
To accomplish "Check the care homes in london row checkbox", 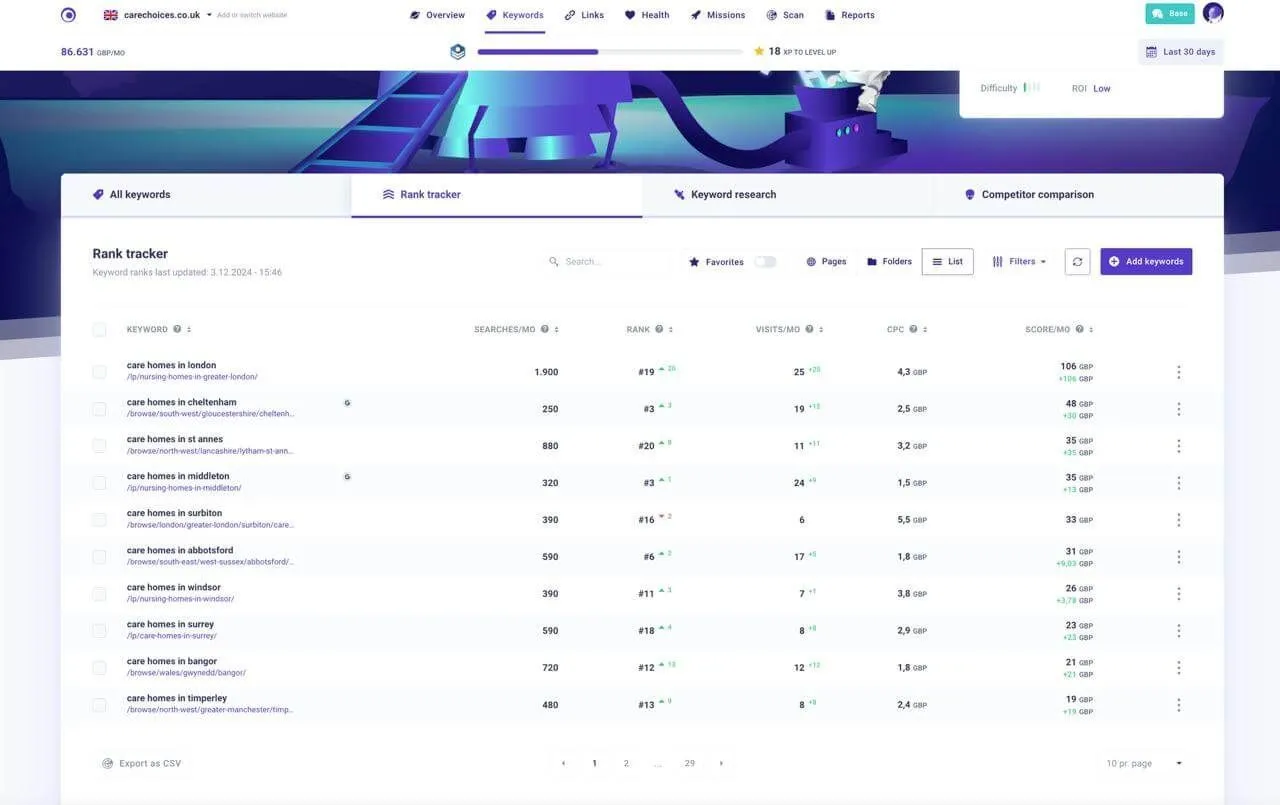I will click(x=99, y=372).
